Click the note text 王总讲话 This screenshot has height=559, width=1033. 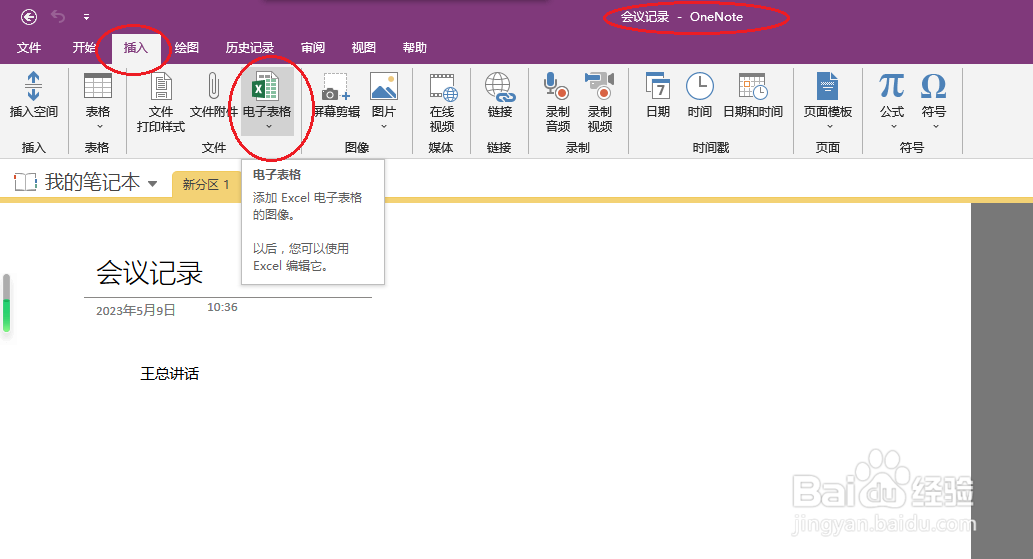(169, 374)
